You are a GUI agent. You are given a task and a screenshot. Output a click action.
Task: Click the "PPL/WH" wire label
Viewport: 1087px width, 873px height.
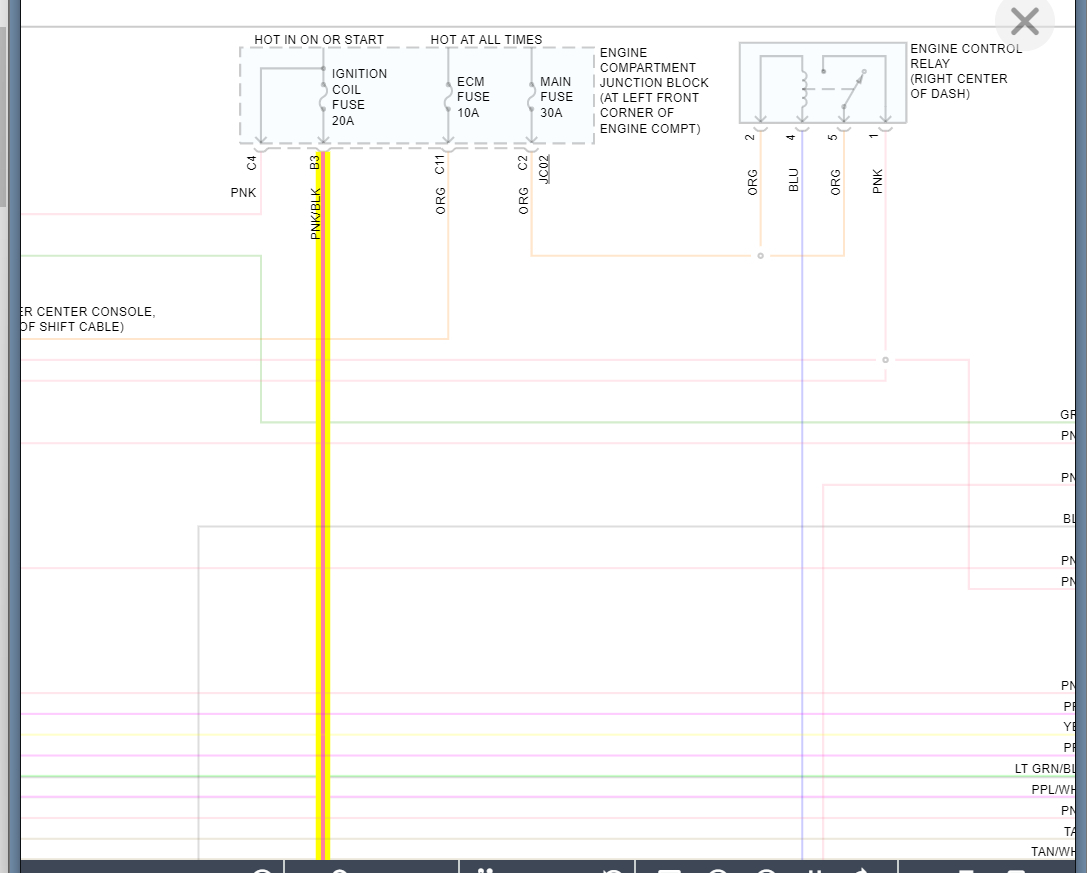click(1054, 789)
